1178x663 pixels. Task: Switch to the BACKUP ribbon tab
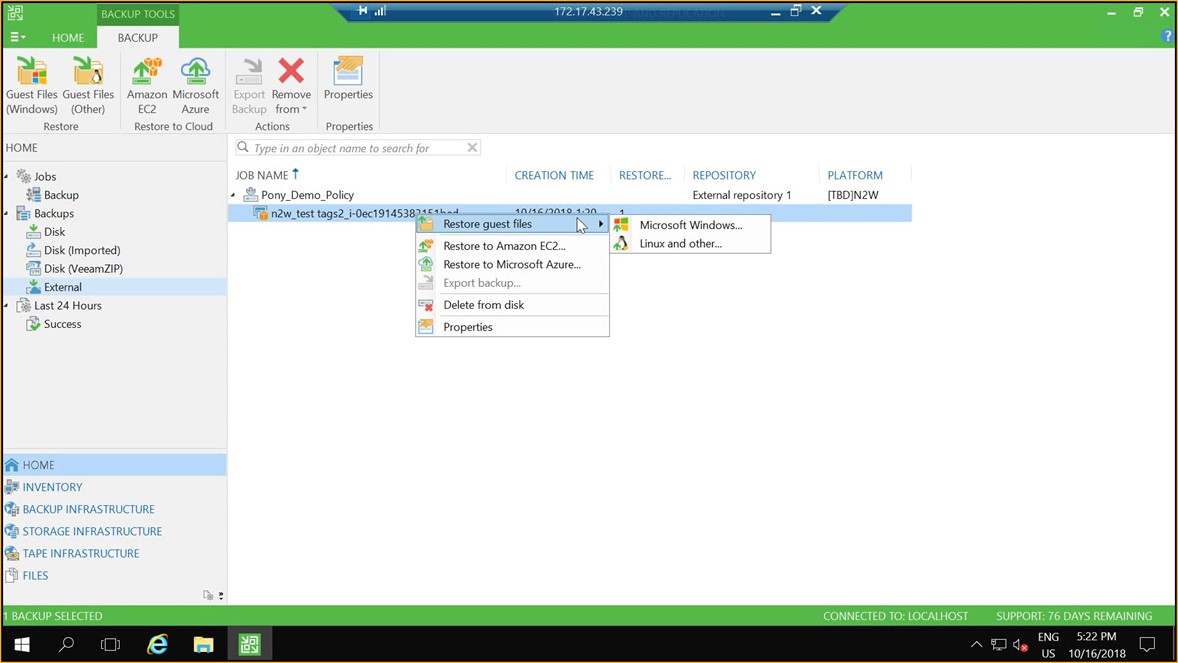click(x=137, y=37)
